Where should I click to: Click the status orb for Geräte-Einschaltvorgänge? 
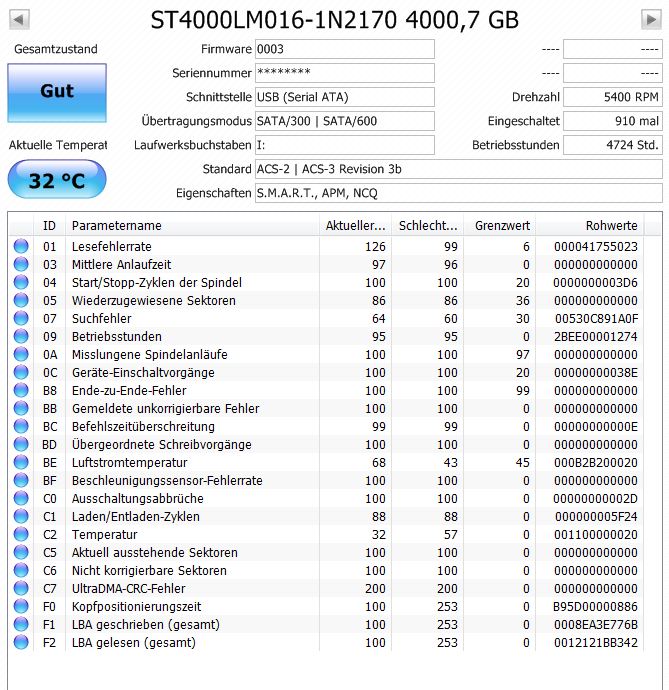[x=21, y=372]
